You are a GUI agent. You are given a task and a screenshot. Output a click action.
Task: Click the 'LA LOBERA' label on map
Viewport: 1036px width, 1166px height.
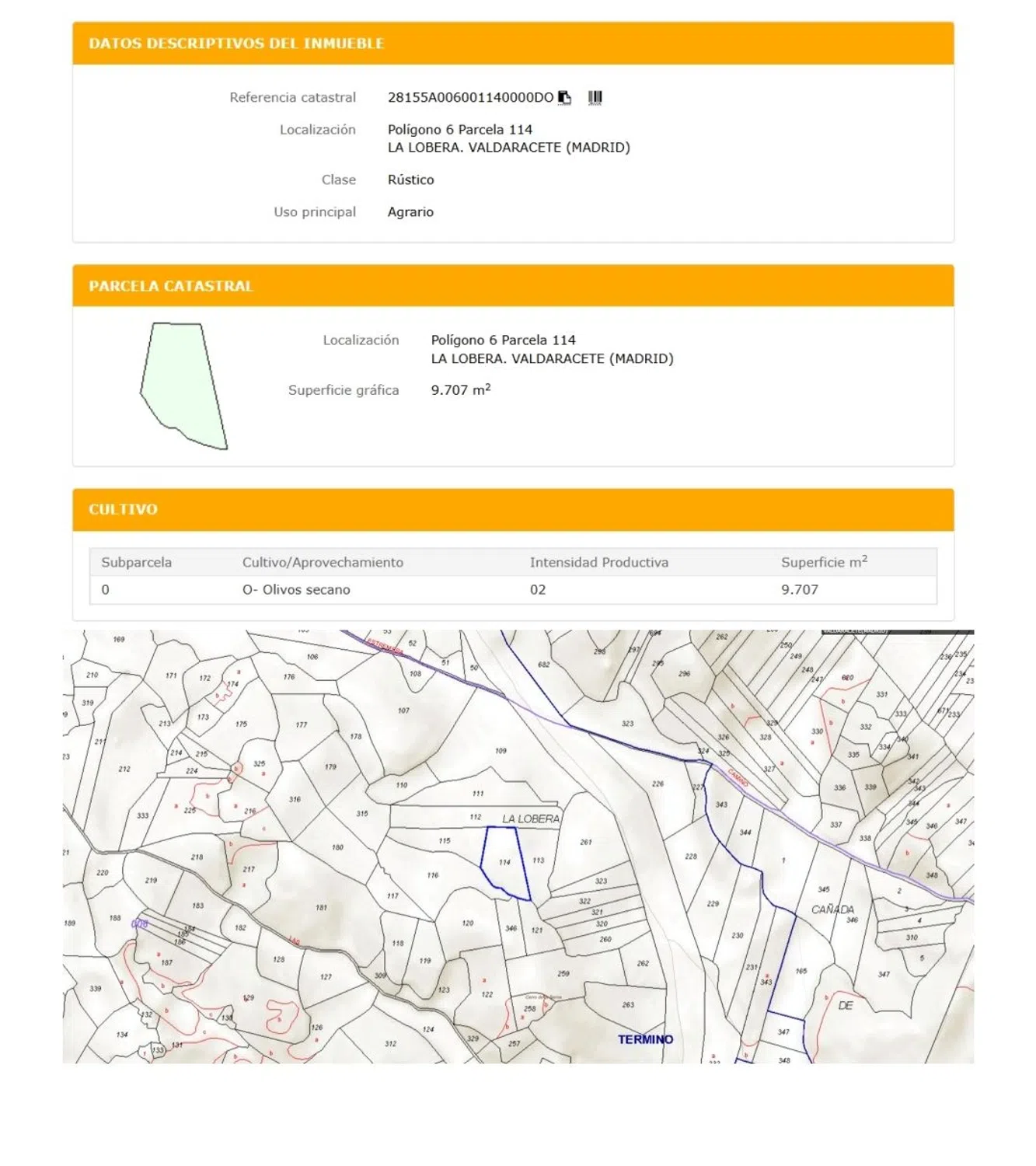[530, 819]
